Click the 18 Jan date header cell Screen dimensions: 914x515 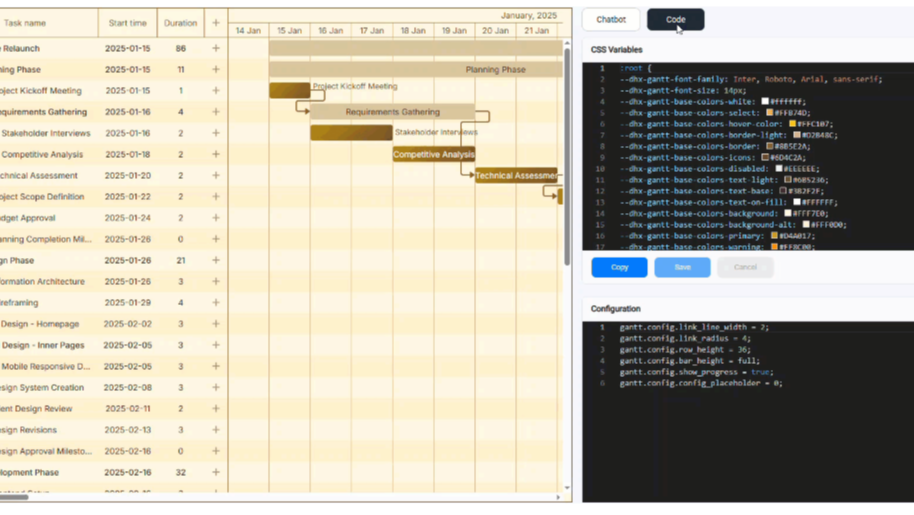413,30
